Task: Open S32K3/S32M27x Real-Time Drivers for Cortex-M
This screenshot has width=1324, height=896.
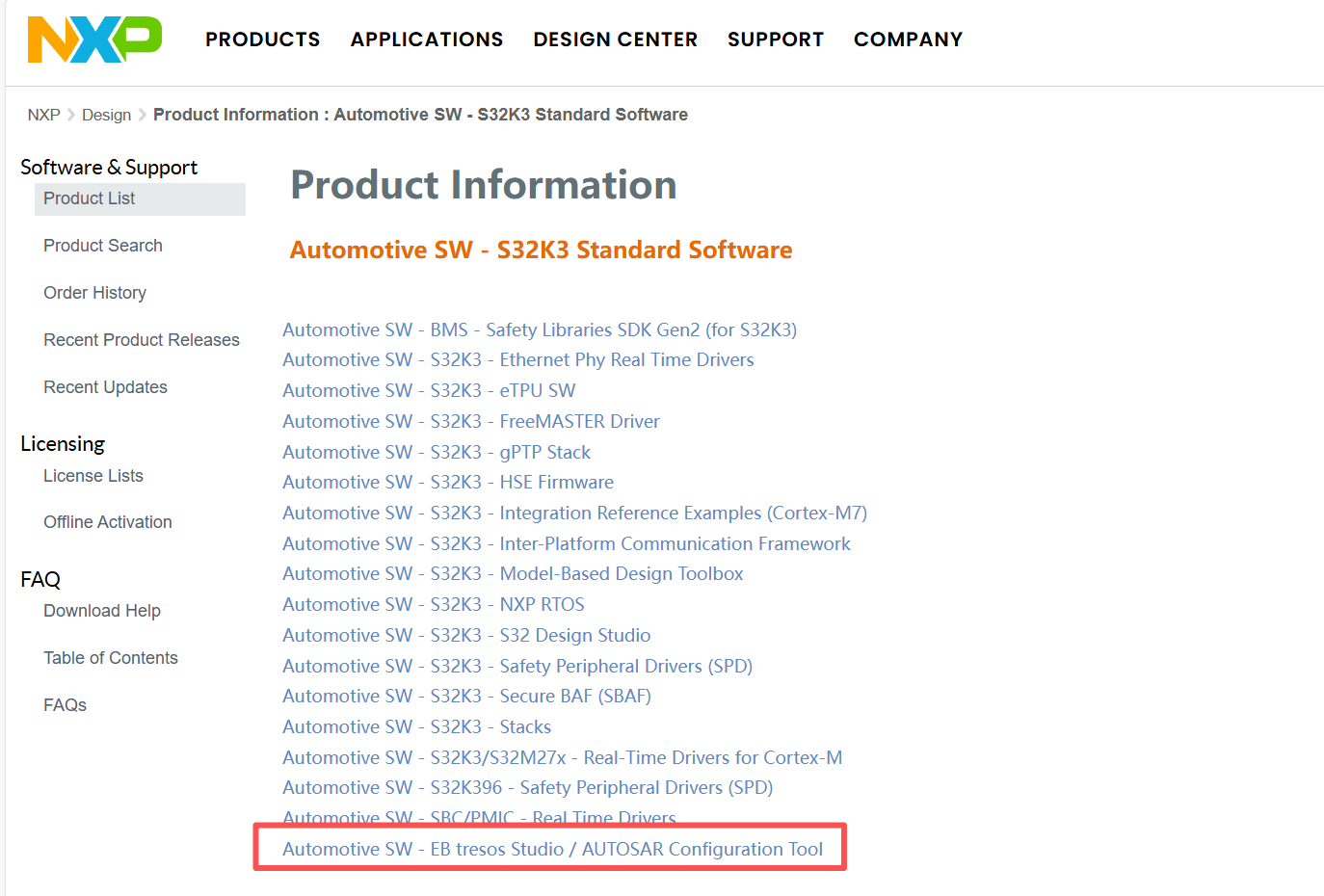Action: coord(563,757)
